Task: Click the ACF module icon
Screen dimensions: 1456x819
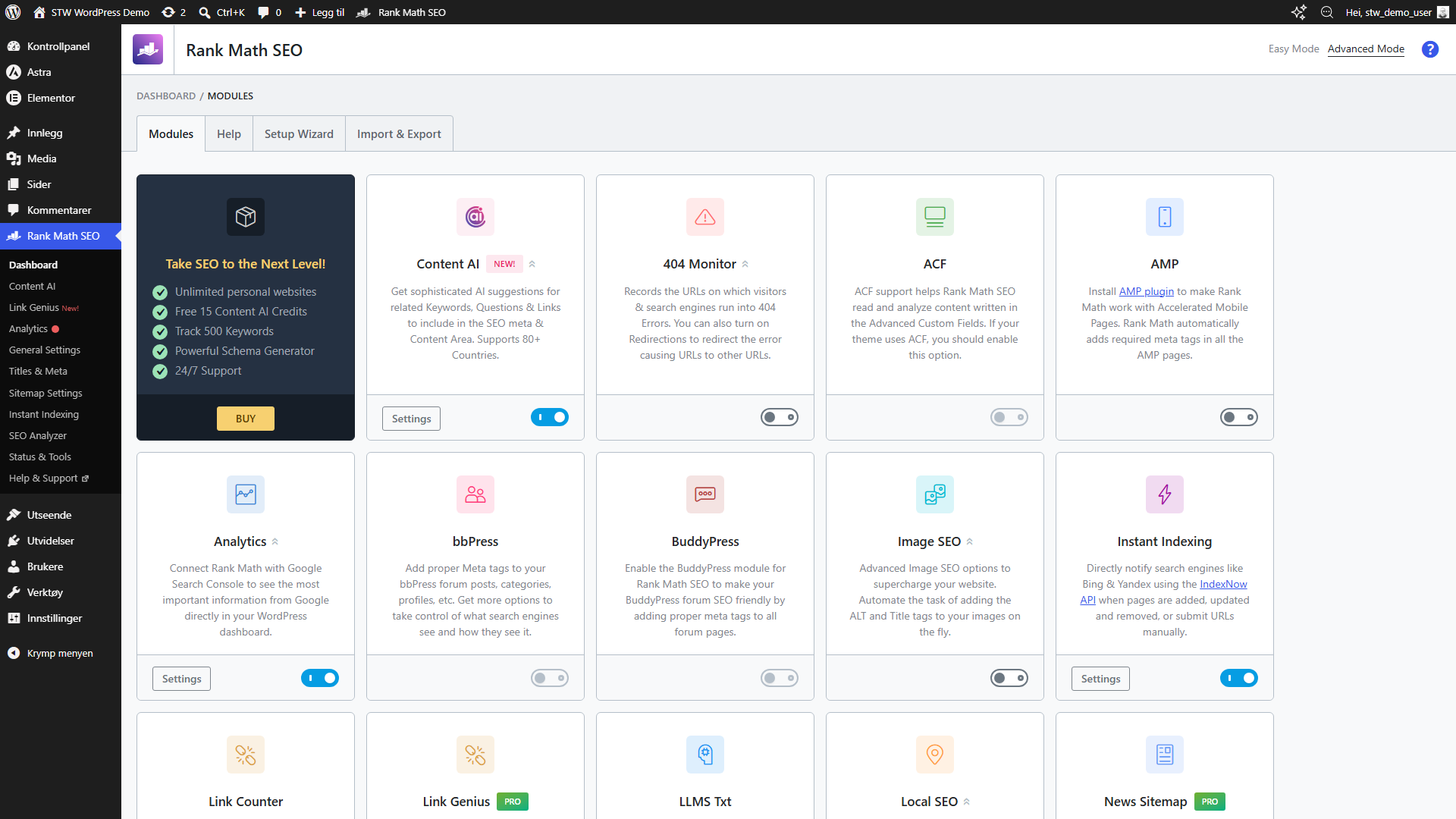Action: [x=935, y=217]
